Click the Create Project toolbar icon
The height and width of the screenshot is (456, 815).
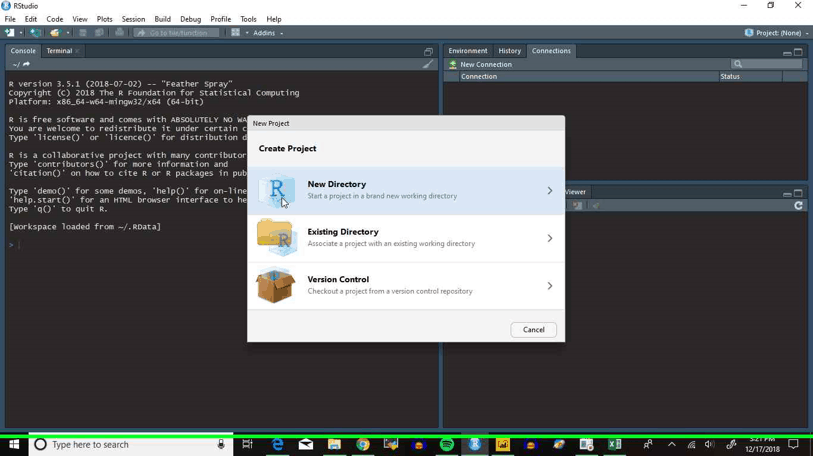(x=35, y=33)
